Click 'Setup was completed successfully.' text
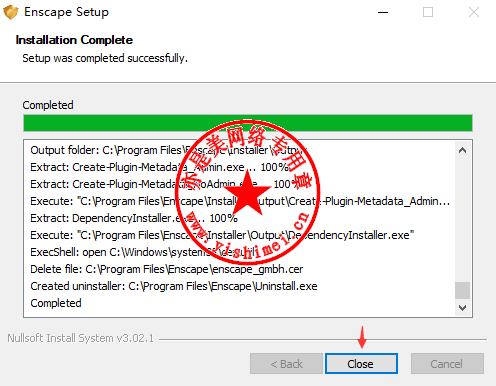This screenshot has height=386, width=496. coord(105,58)
